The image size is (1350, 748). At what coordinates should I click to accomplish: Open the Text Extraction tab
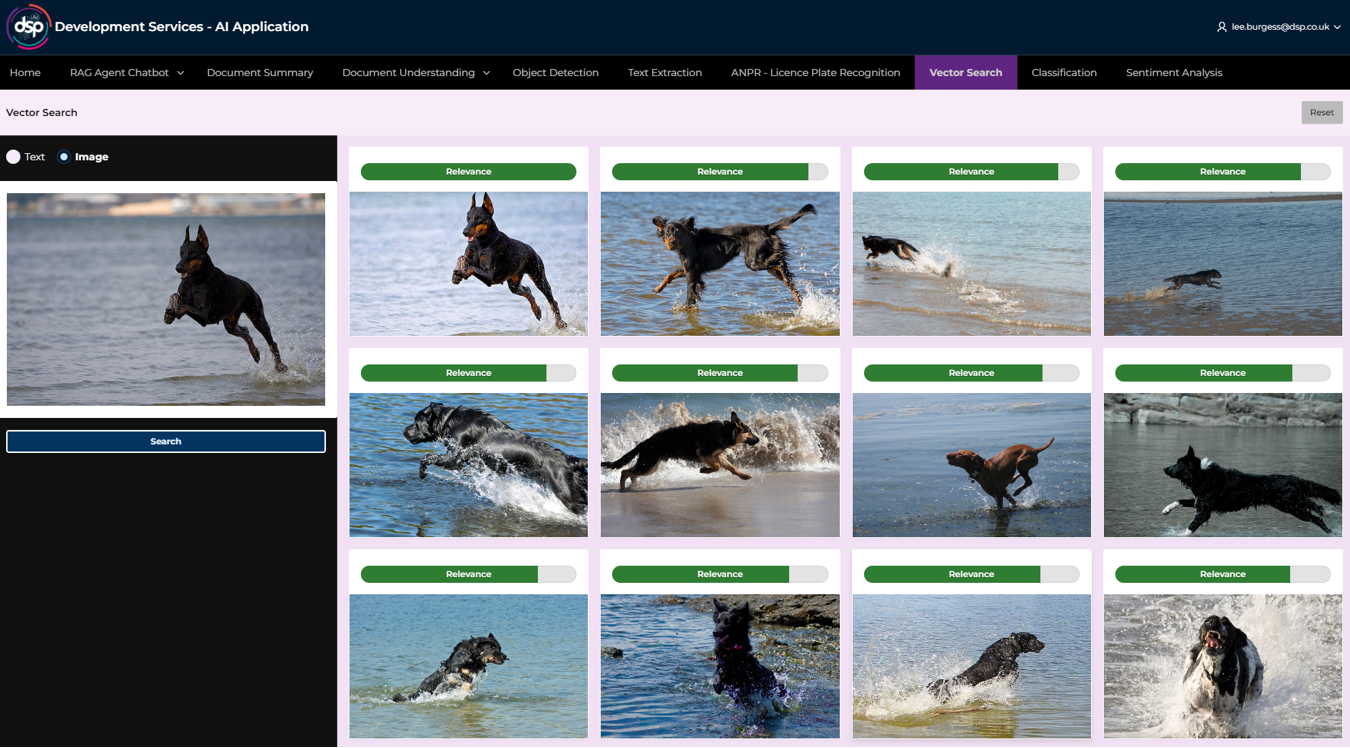pos(664,73)
